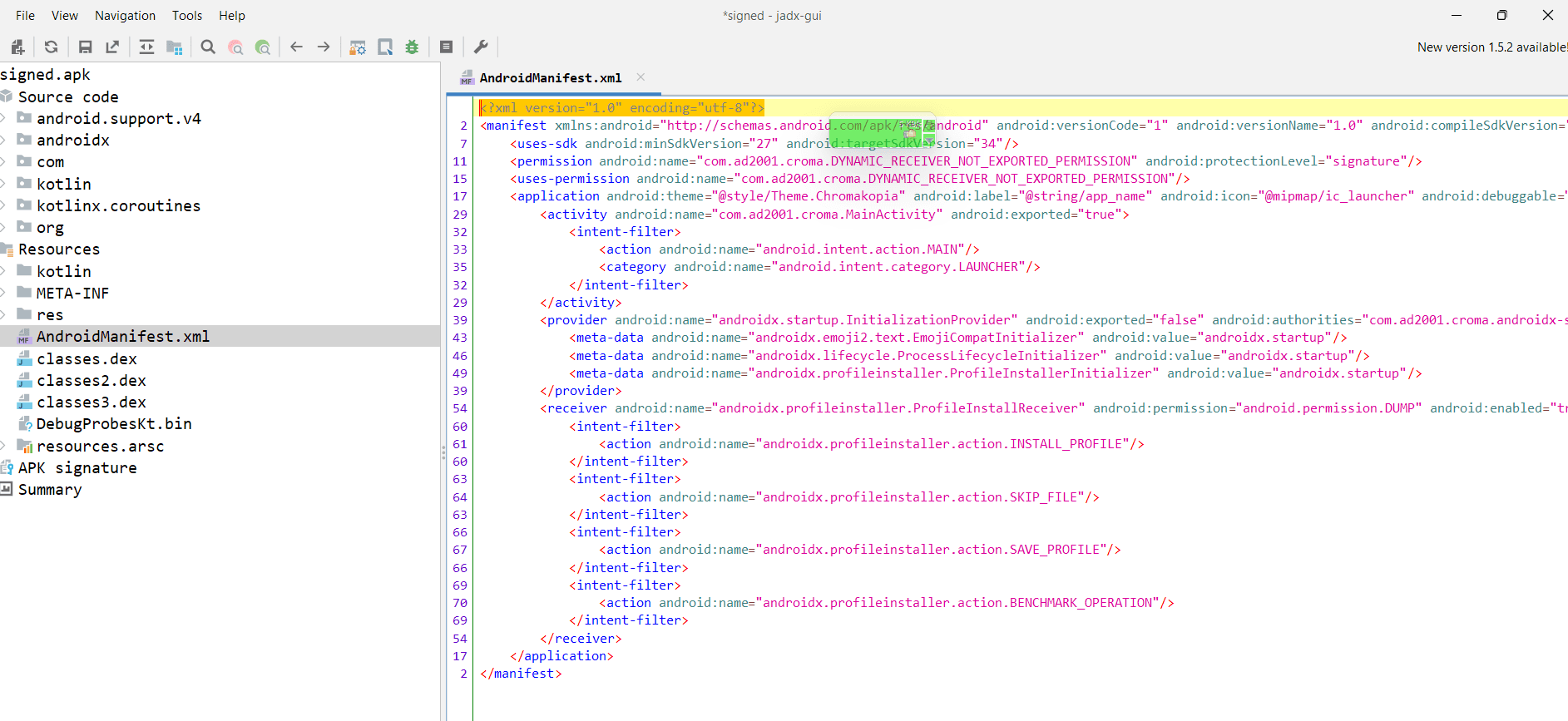Click the closing </manifest> tag

coord(521,674)
